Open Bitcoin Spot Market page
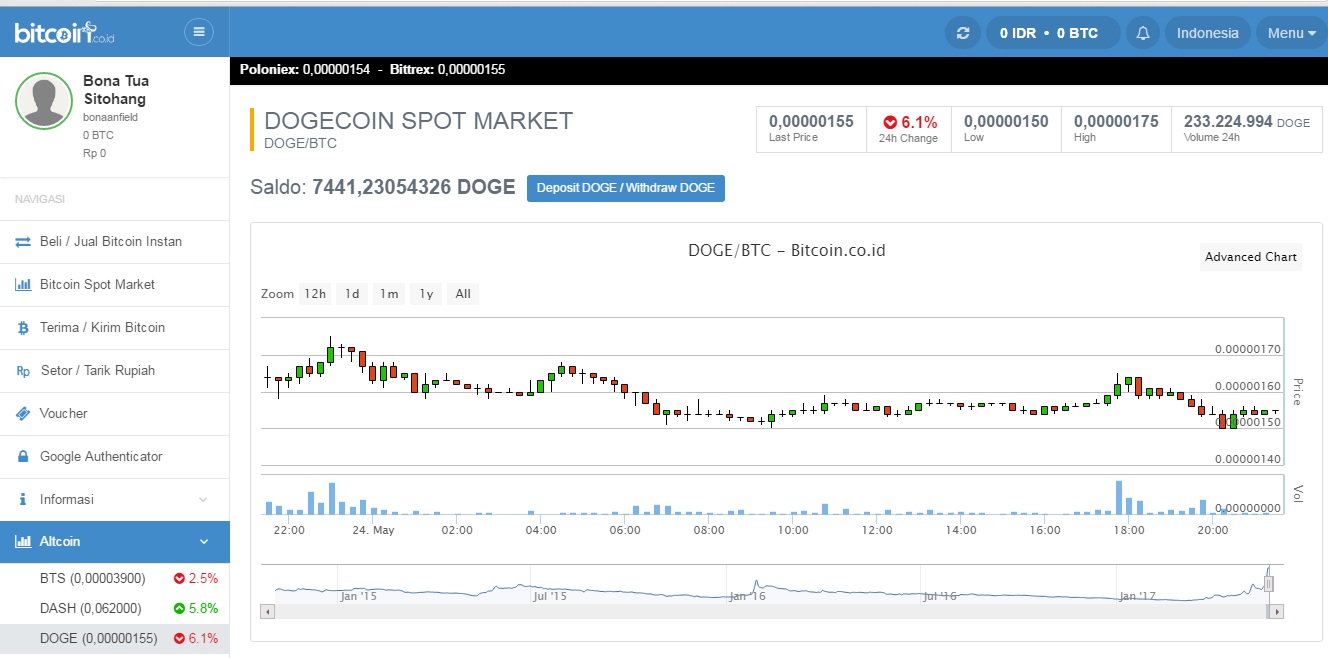The width and height of the screenshot is (1328, 658). pyautogui.click(x=115, y=285)
